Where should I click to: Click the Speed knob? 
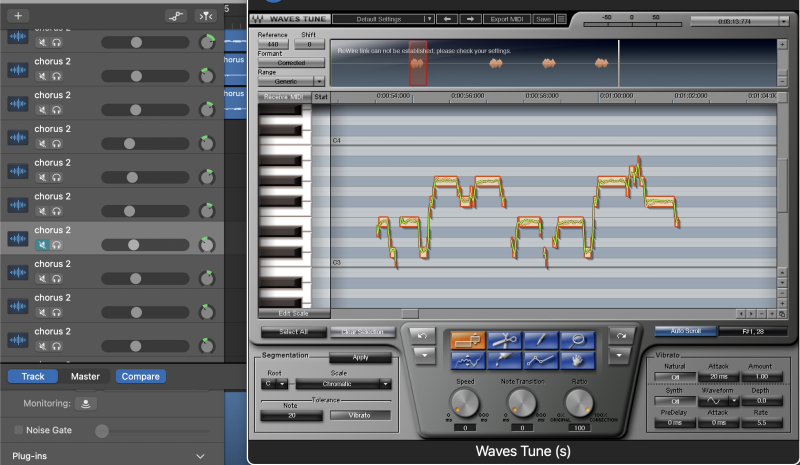coord(465,402)
